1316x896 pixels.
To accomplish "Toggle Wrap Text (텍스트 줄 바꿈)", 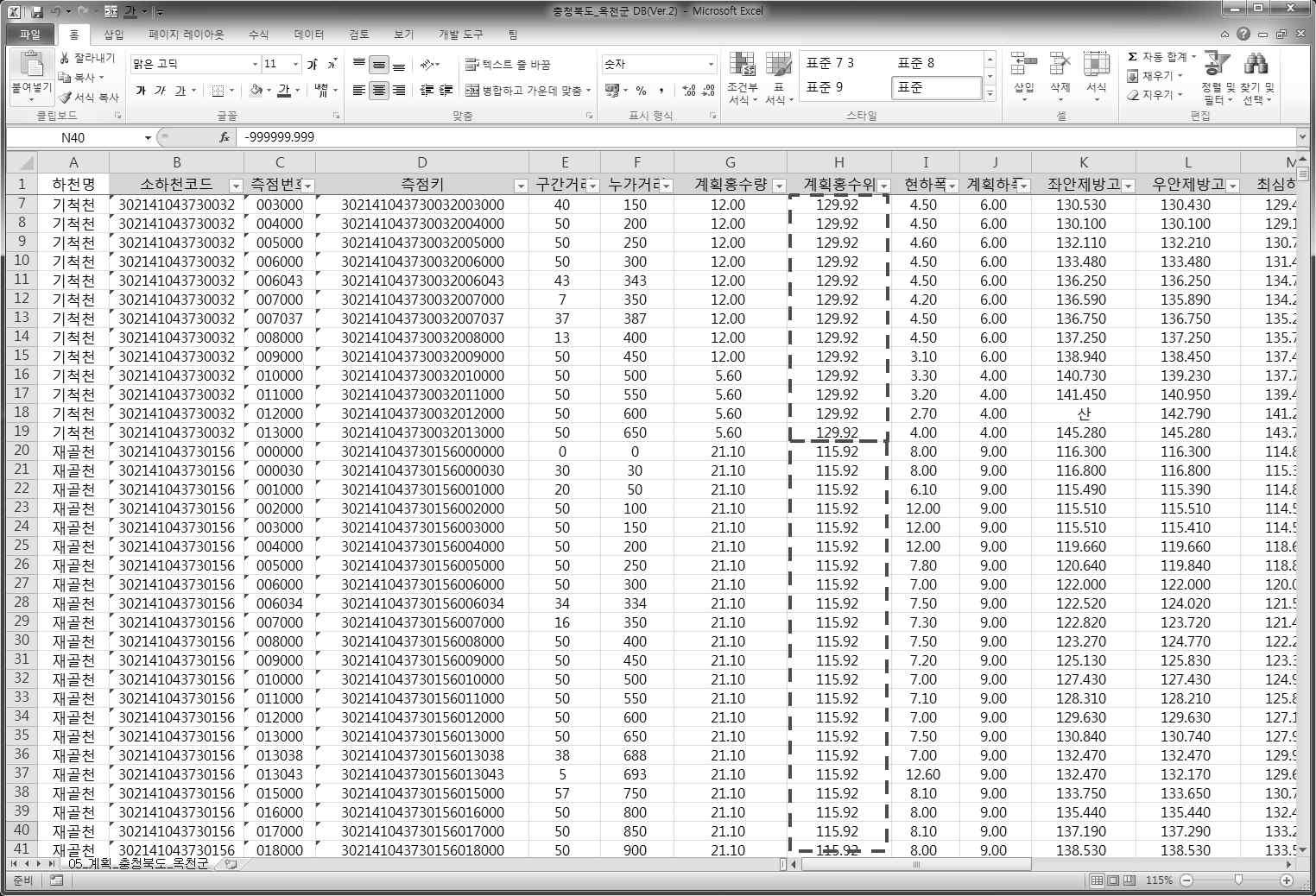I will coord(508,64).
